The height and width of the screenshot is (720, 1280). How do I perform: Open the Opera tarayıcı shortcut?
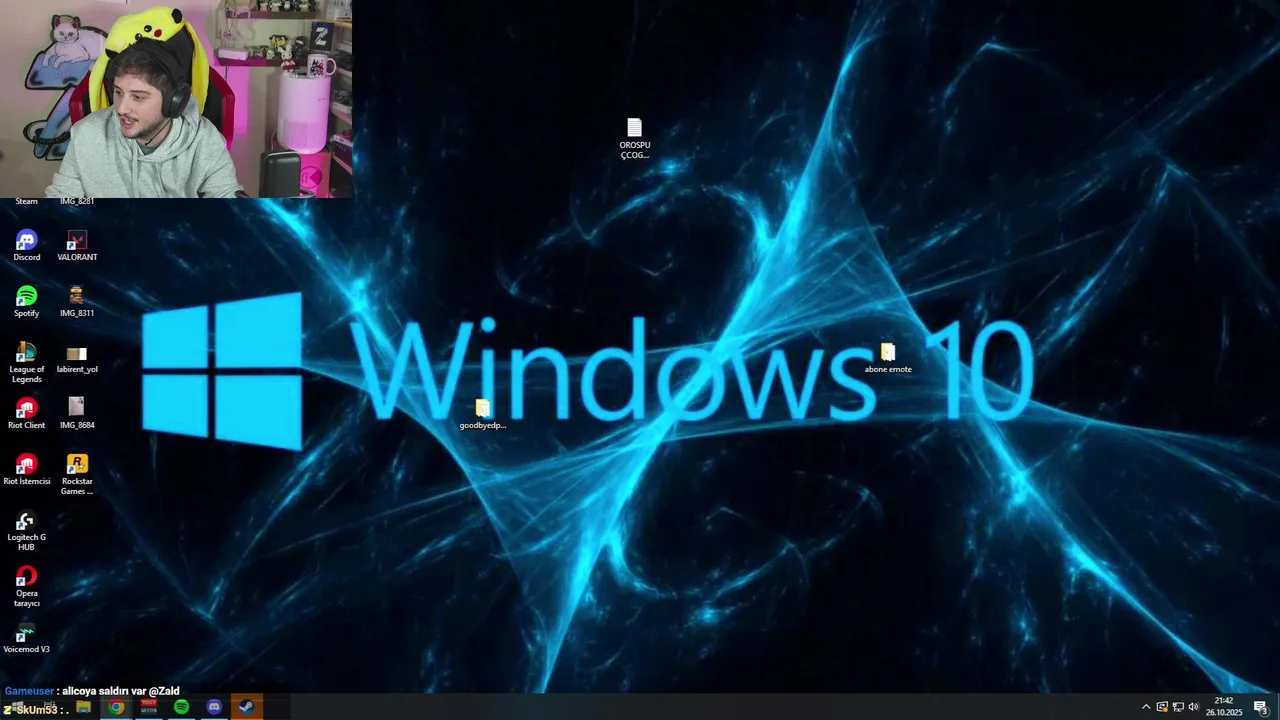point(26,586)
